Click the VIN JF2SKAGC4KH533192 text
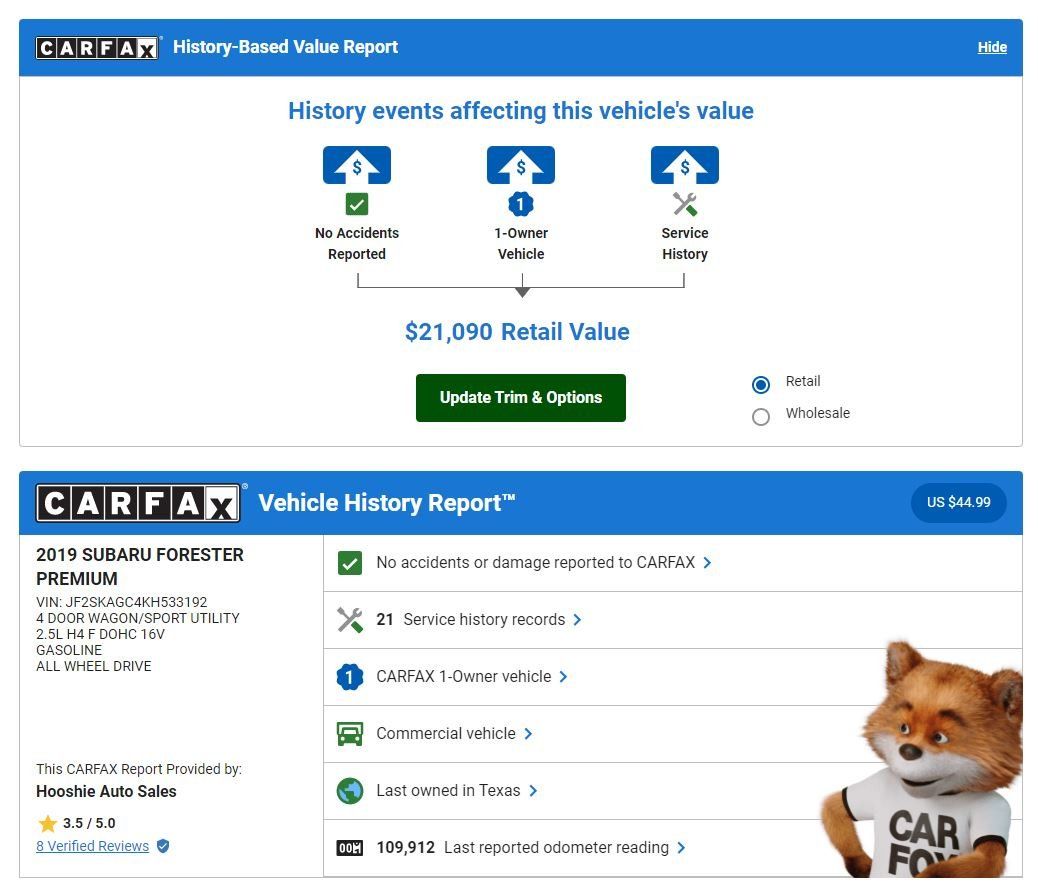 pyautogui.click(x=122, y=602)
